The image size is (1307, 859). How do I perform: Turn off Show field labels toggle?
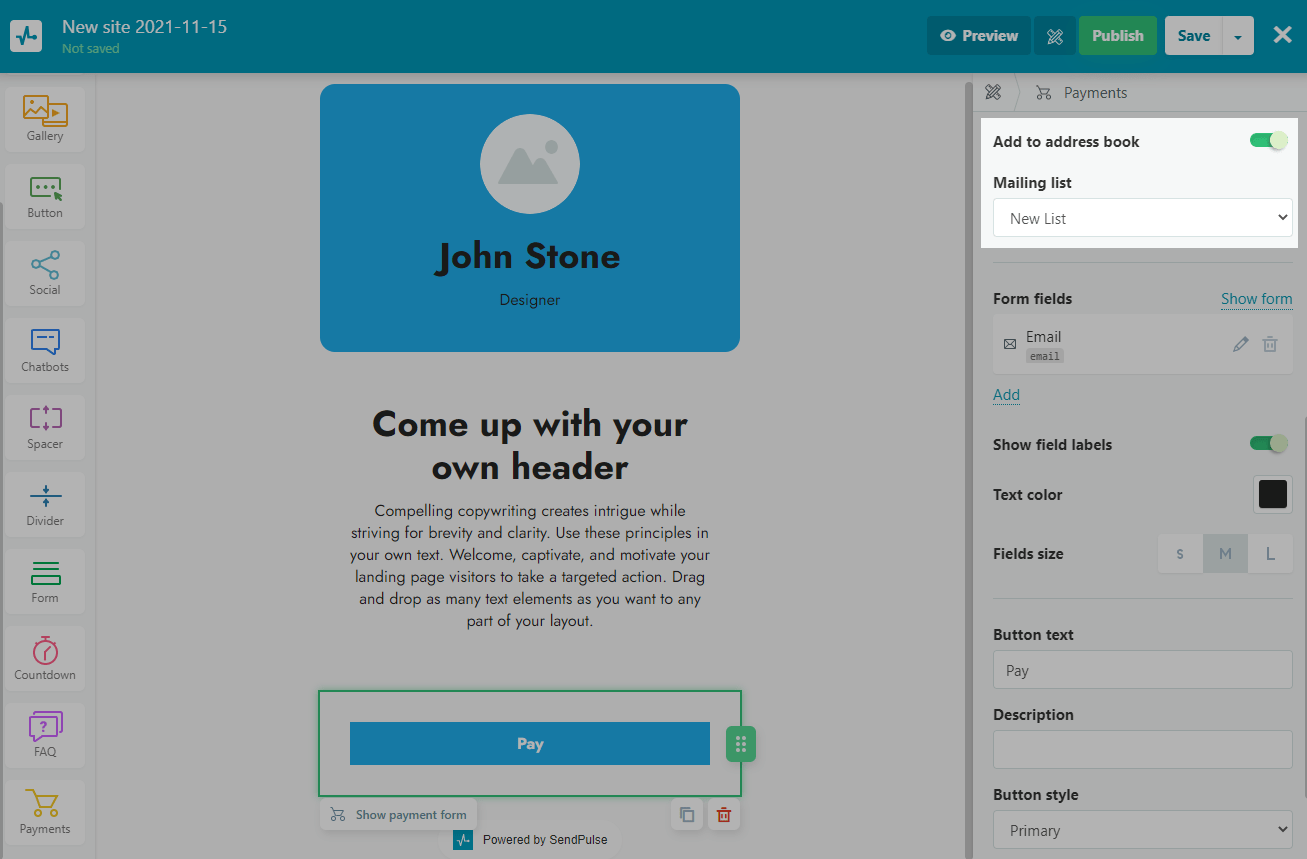click(1268, 444)
